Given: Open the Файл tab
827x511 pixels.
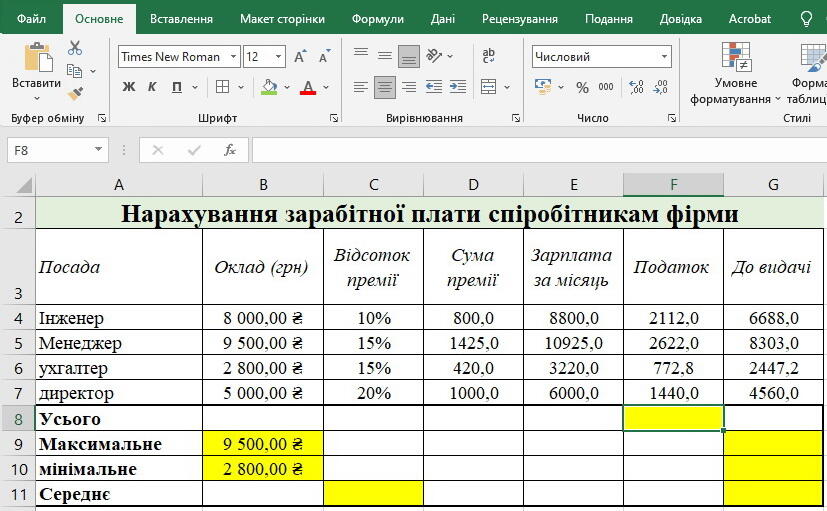Looking at the screenshot, I should tap(31, 19).
